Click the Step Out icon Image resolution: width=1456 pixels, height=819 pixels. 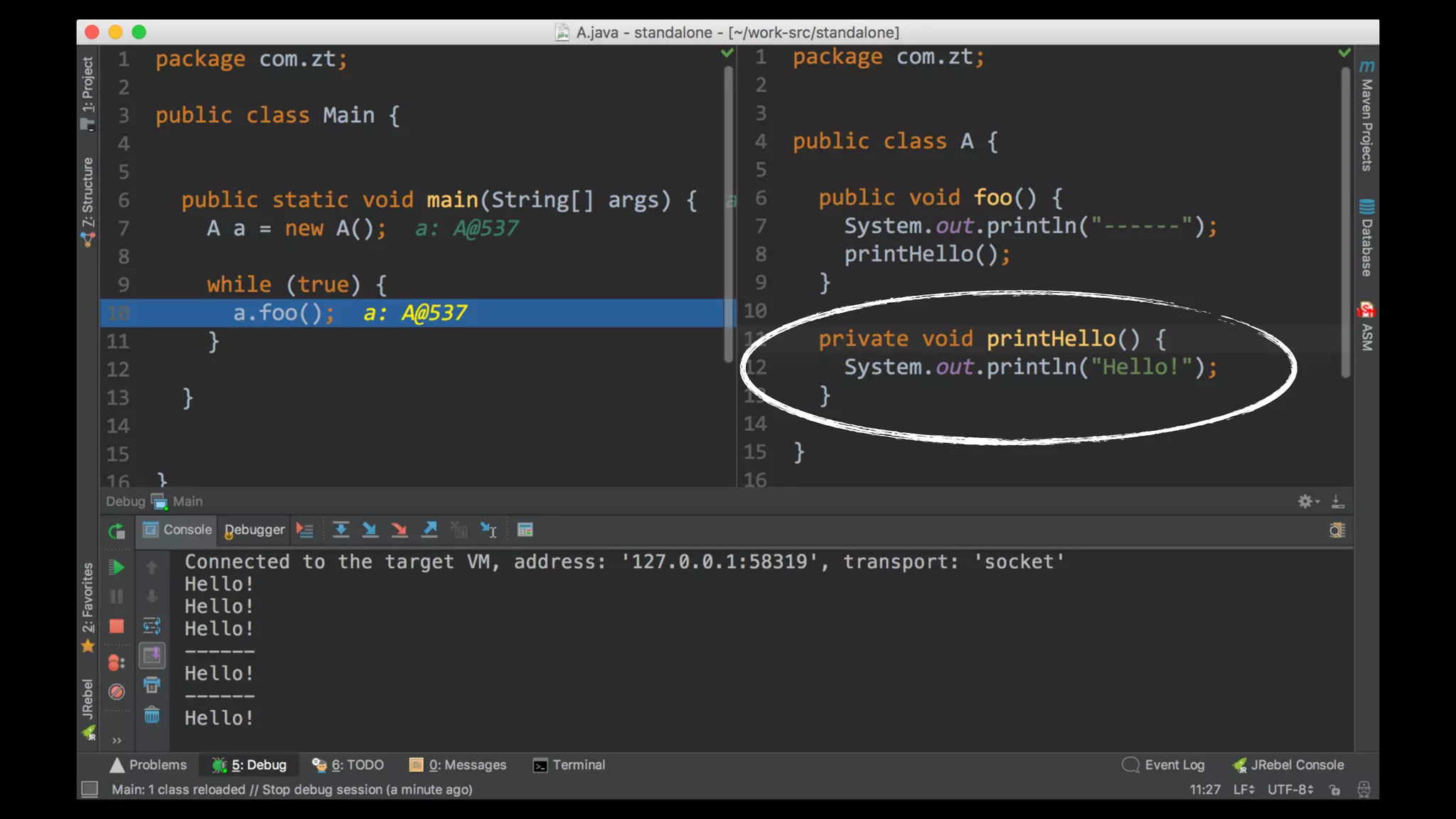point(429,530)
